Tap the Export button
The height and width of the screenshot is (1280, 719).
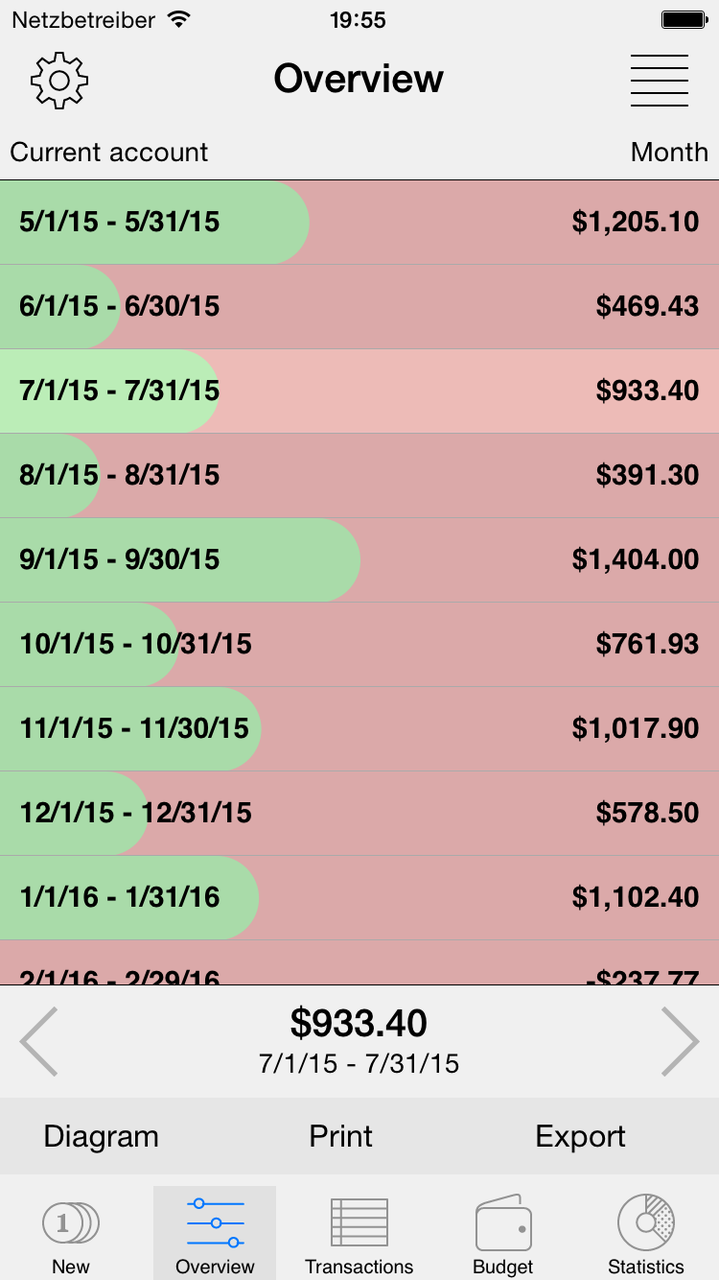580,1137
